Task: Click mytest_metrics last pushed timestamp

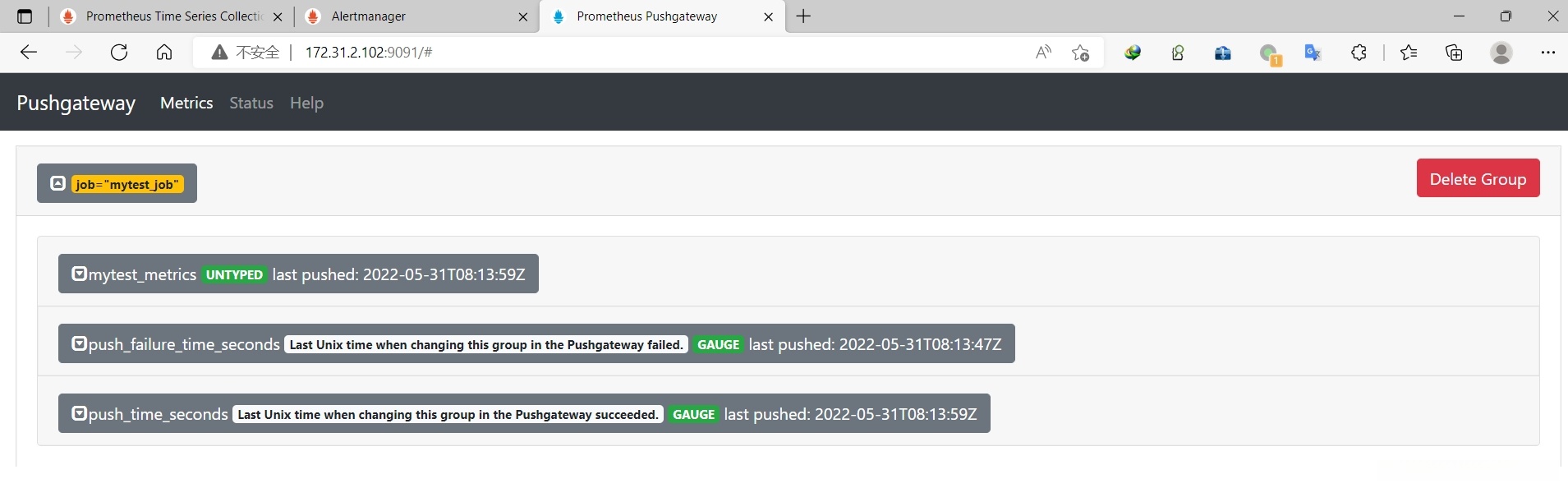Action: tap(398, 274)
